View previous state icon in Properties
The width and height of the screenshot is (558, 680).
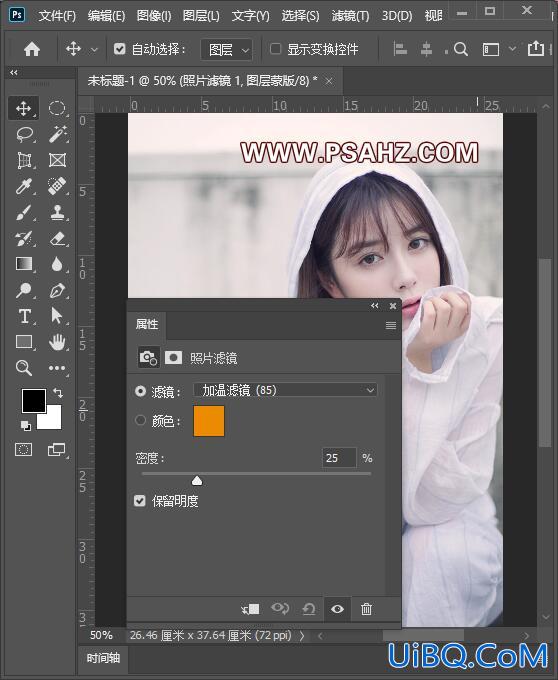280,609
